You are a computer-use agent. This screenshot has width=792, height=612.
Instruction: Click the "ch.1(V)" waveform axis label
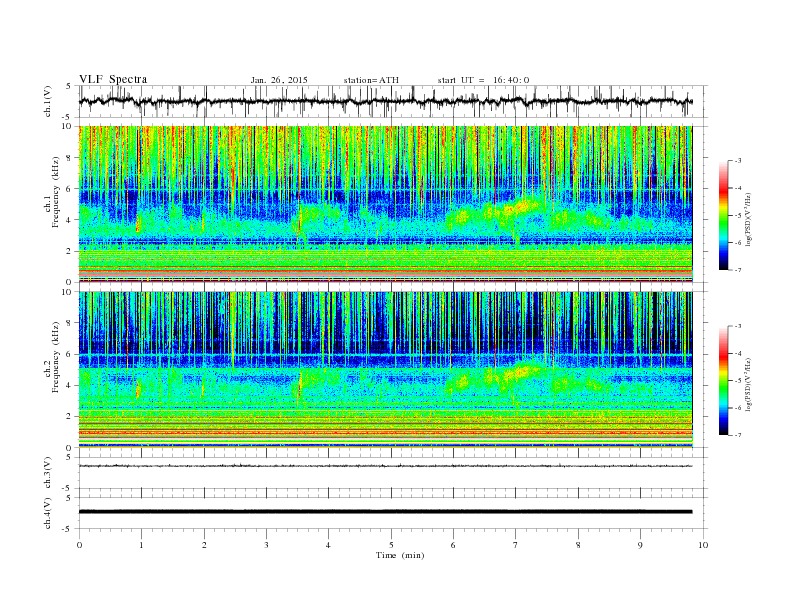(x=47, y=102)
